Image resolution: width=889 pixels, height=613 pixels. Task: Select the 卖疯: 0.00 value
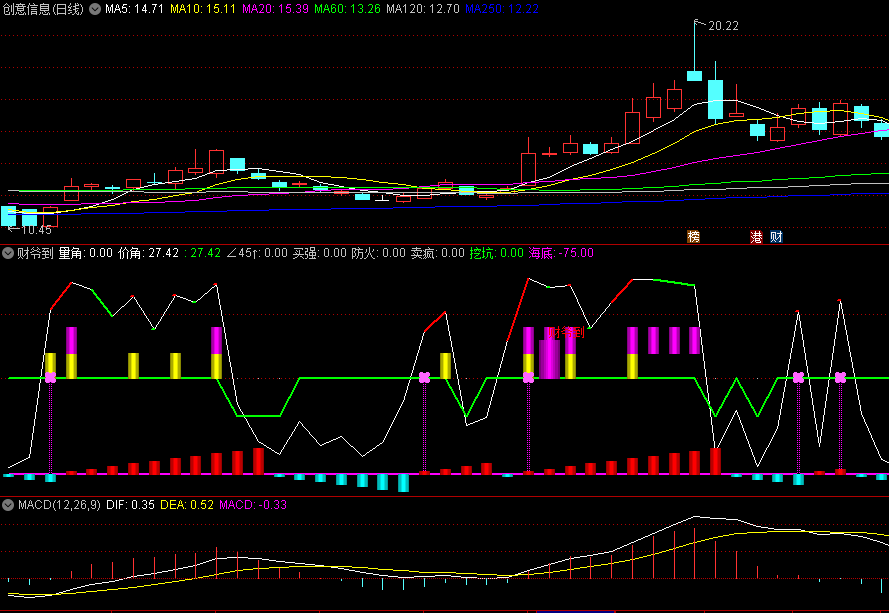click(437, 253)
